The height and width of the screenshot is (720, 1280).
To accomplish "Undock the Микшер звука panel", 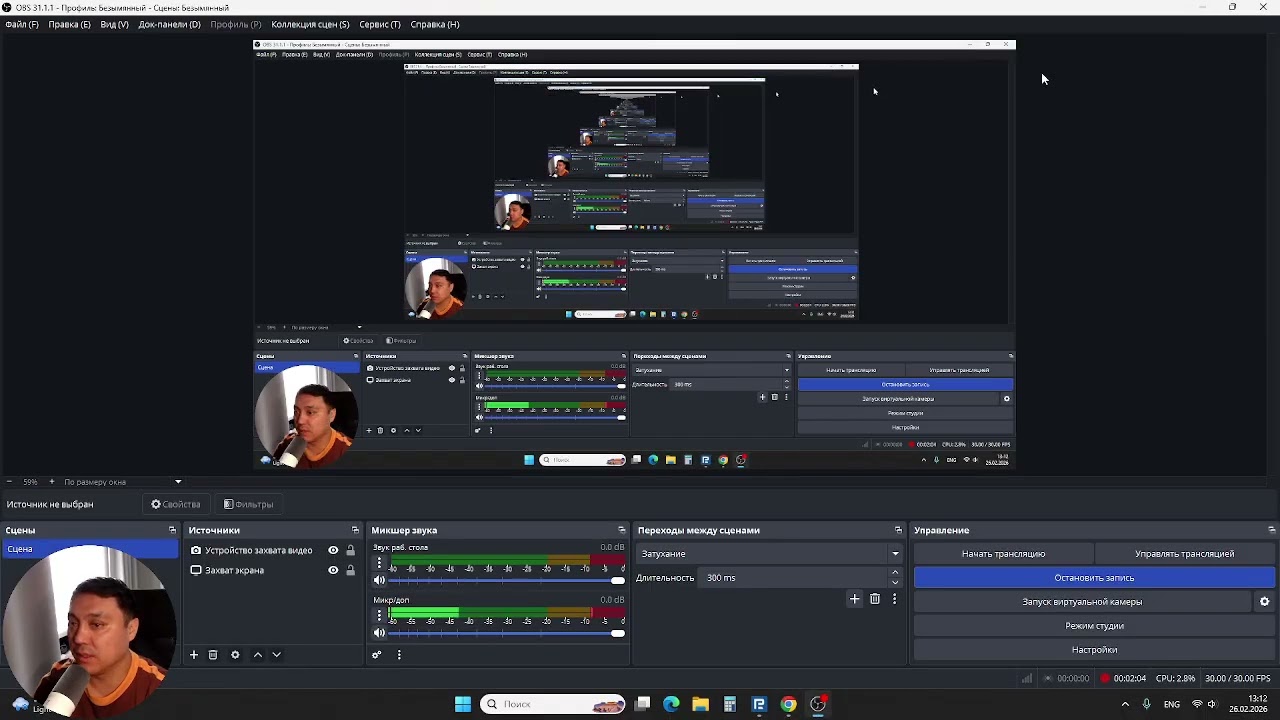I will pyautogui.click(x=621, y=530).
